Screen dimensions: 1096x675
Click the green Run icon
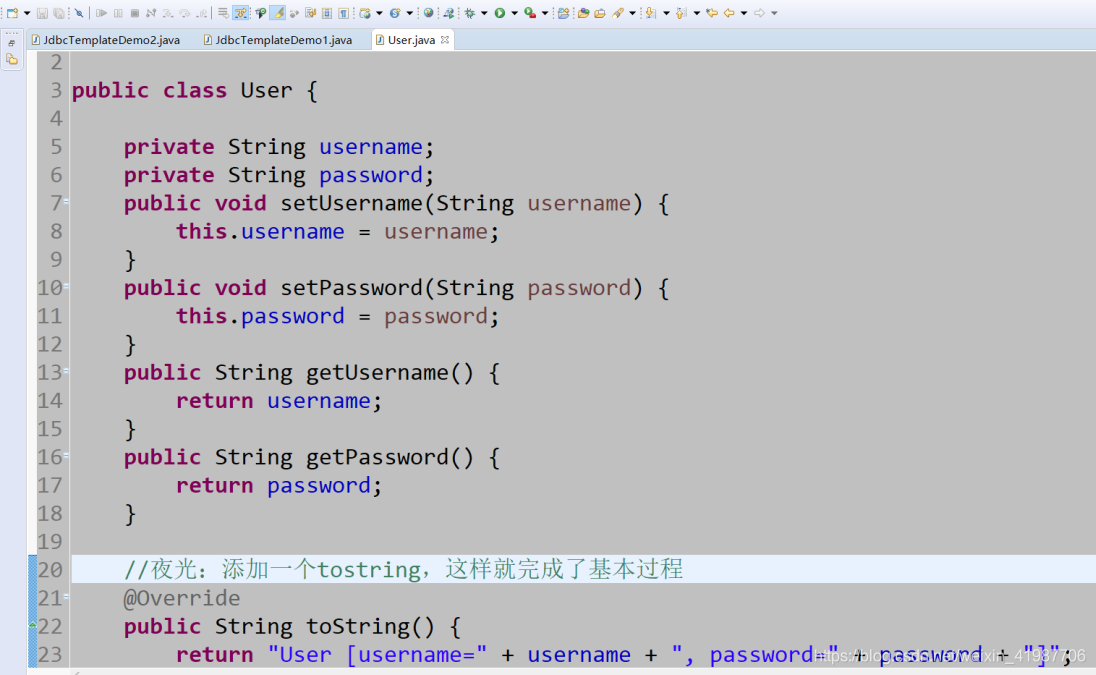[x=500, y=13]
